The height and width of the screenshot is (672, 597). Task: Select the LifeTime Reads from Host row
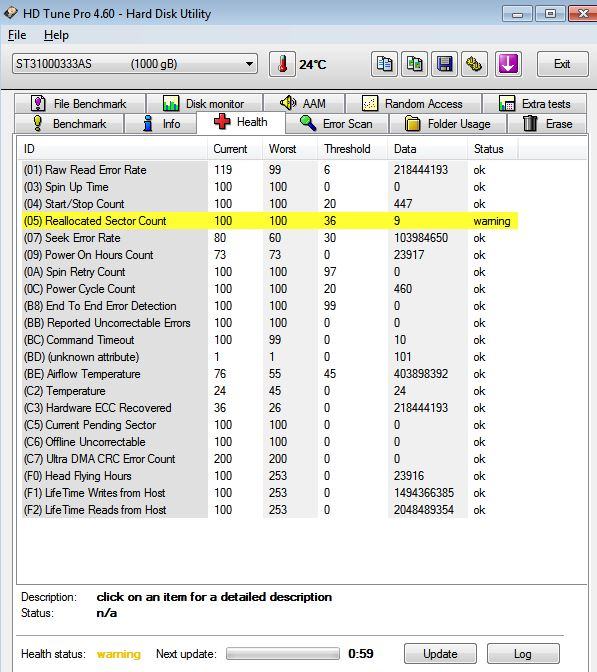(270, 510)
